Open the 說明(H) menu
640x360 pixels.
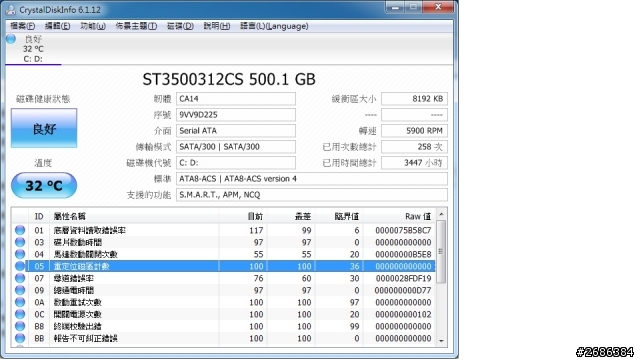[217, 26]
